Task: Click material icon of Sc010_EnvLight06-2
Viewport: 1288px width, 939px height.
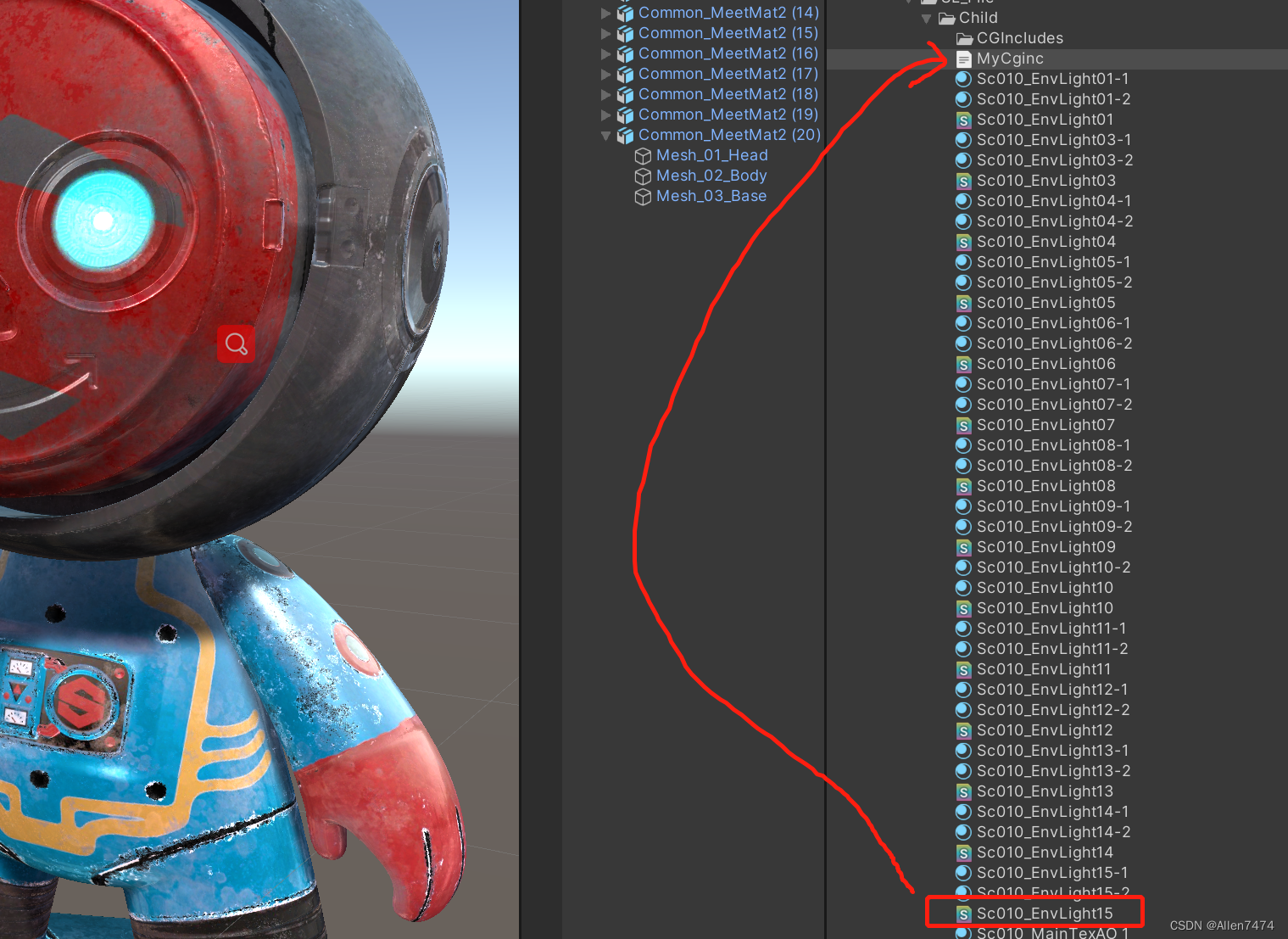Action: [x=963, y=344]
